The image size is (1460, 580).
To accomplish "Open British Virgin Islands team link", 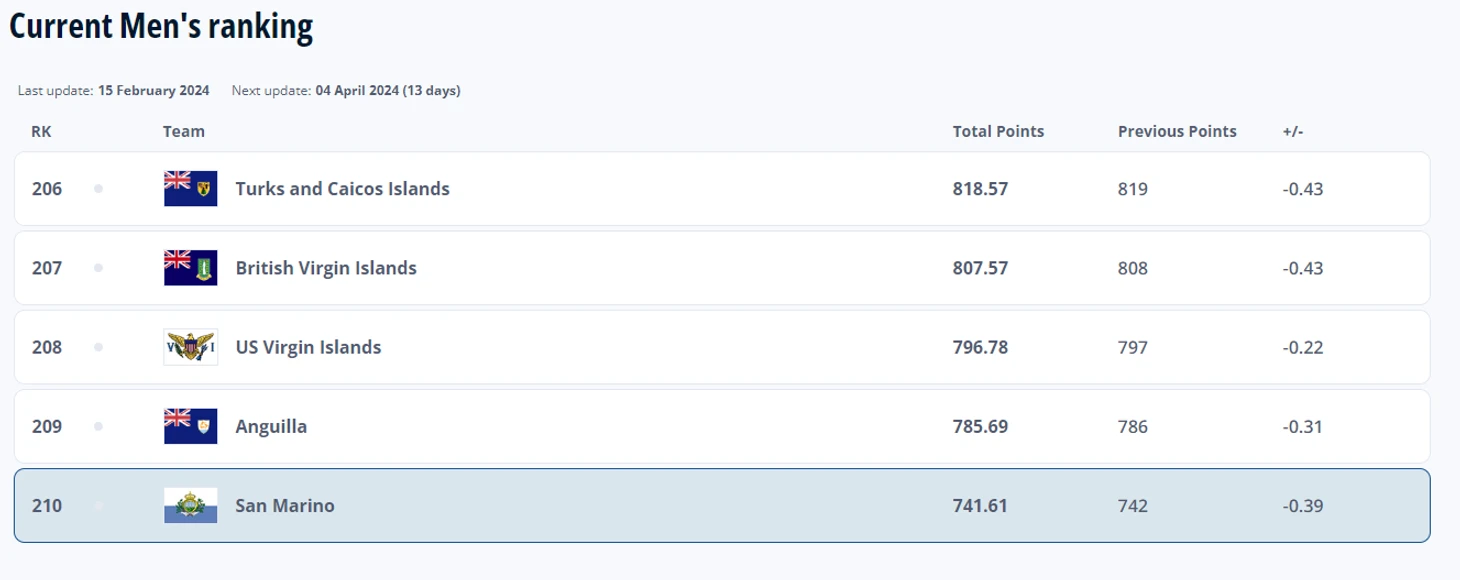I will coord(326,268).
